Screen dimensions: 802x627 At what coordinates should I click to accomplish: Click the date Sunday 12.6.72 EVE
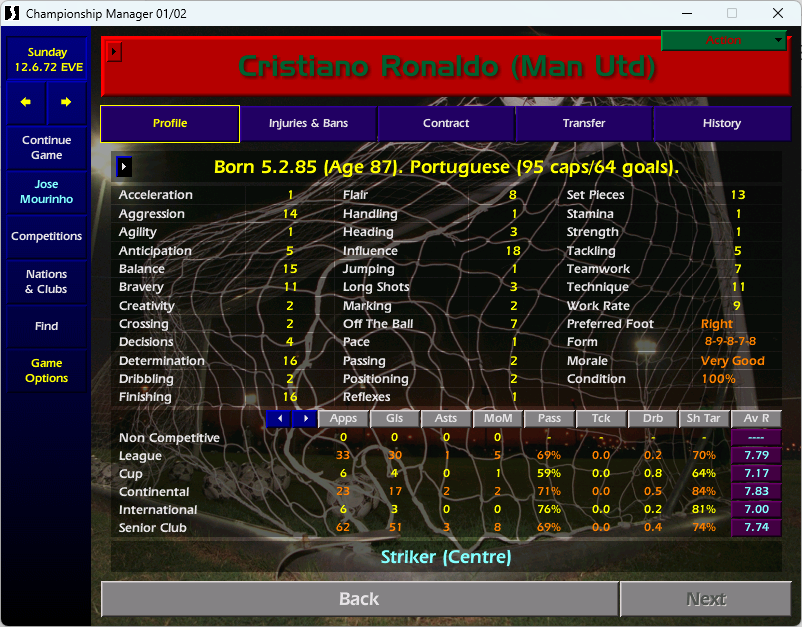pyautogui.click(x=47, y=59)
